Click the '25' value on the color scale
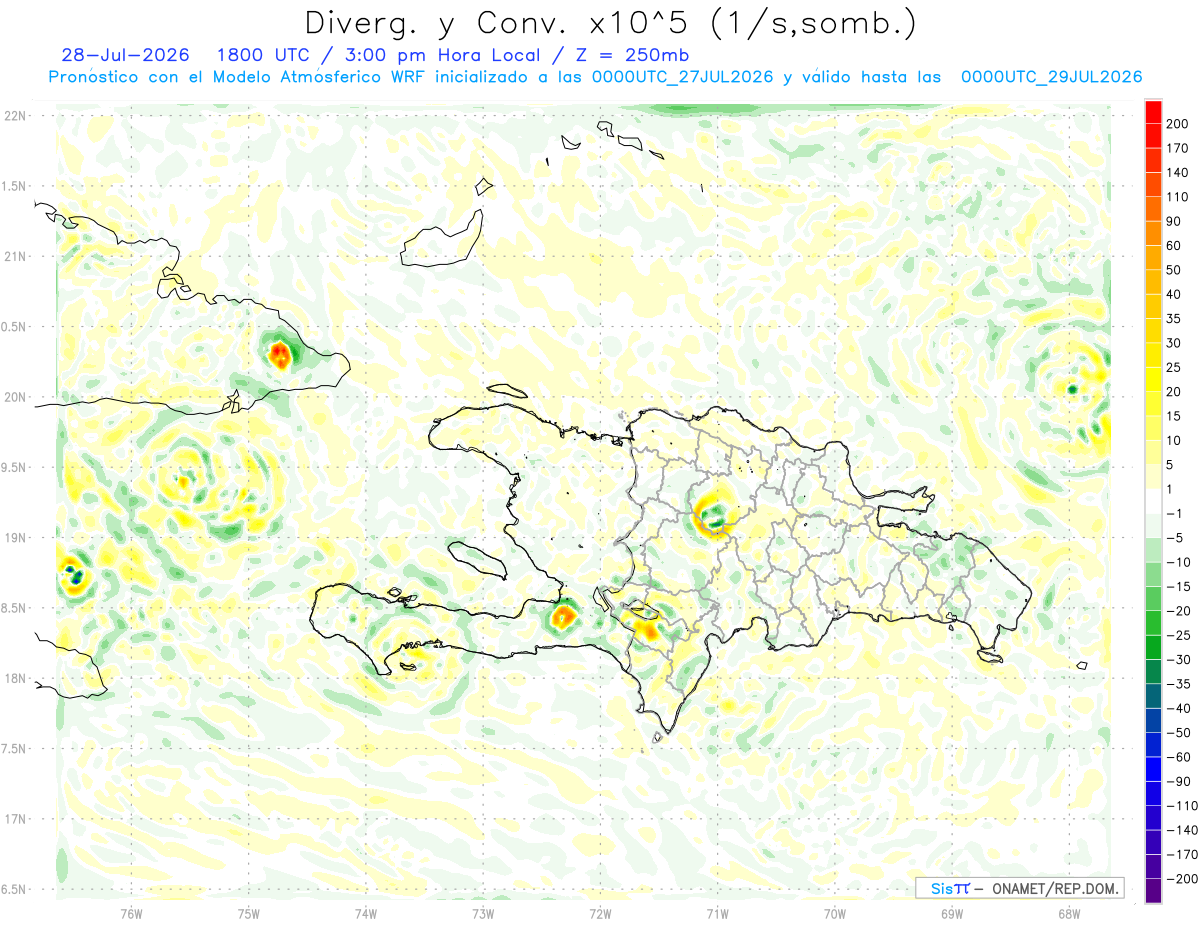The width and height of the screenshot is (1200, 927). (1174, 367)
